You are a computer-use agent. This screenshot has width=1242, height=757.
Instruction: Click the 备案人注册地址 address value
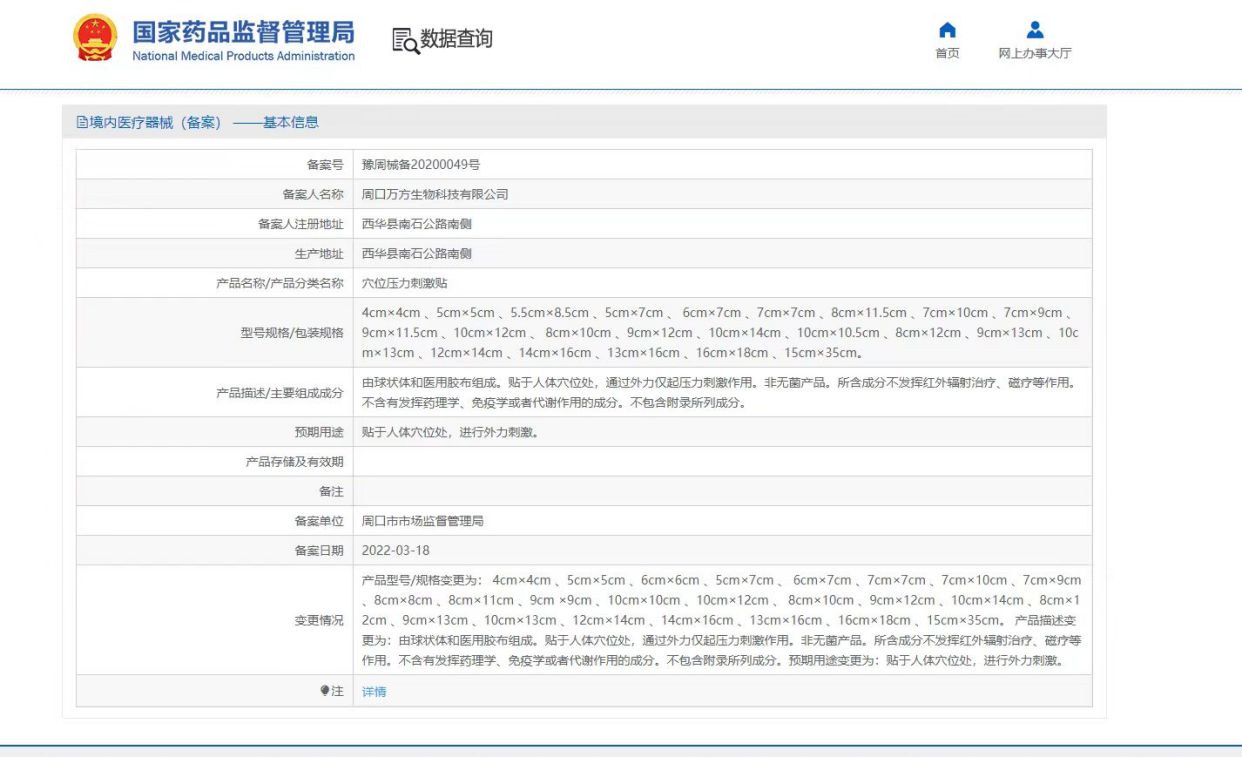pos(417,224)
